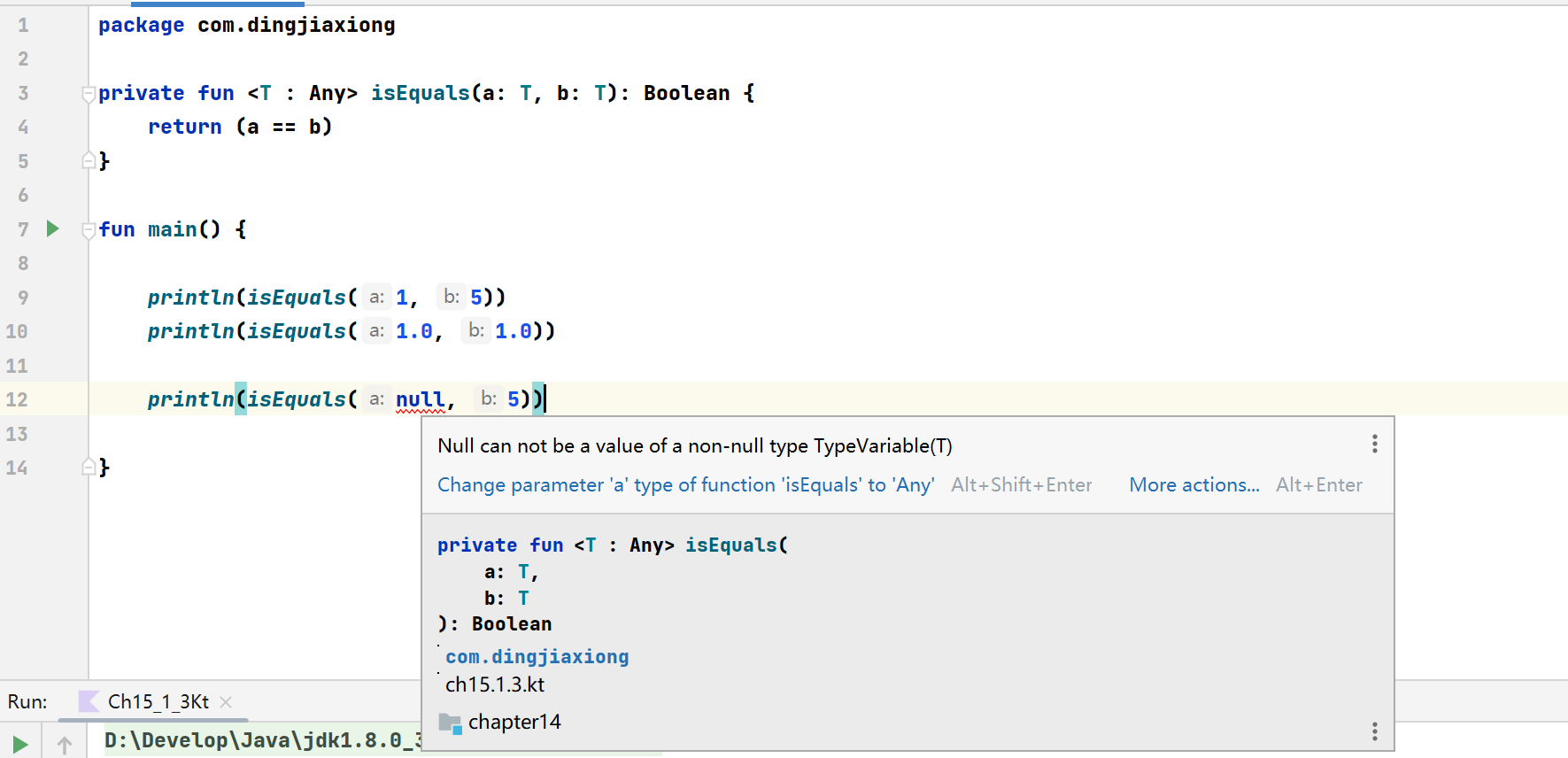The height and width of the screenshot is (758, 1568).
Task: Click fold end marker on line 5
Action: click(89, 160)
